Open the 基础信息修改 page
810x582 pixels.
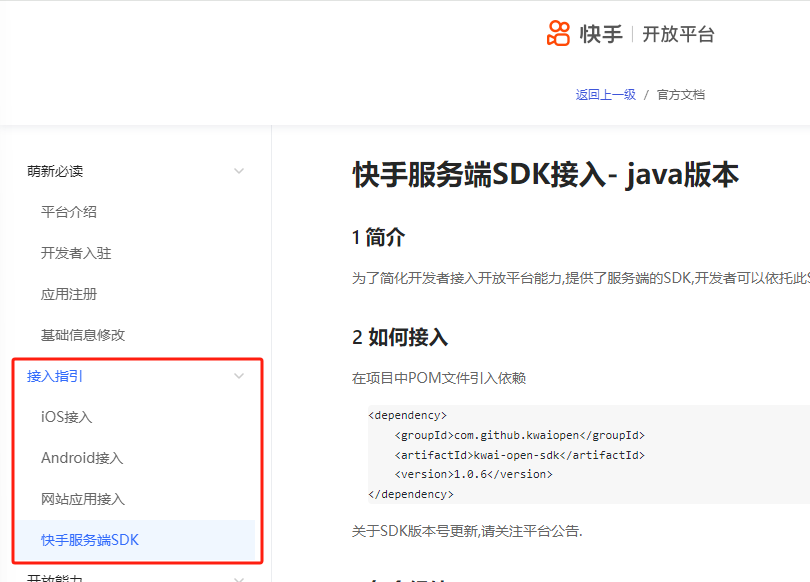(83, 335)
